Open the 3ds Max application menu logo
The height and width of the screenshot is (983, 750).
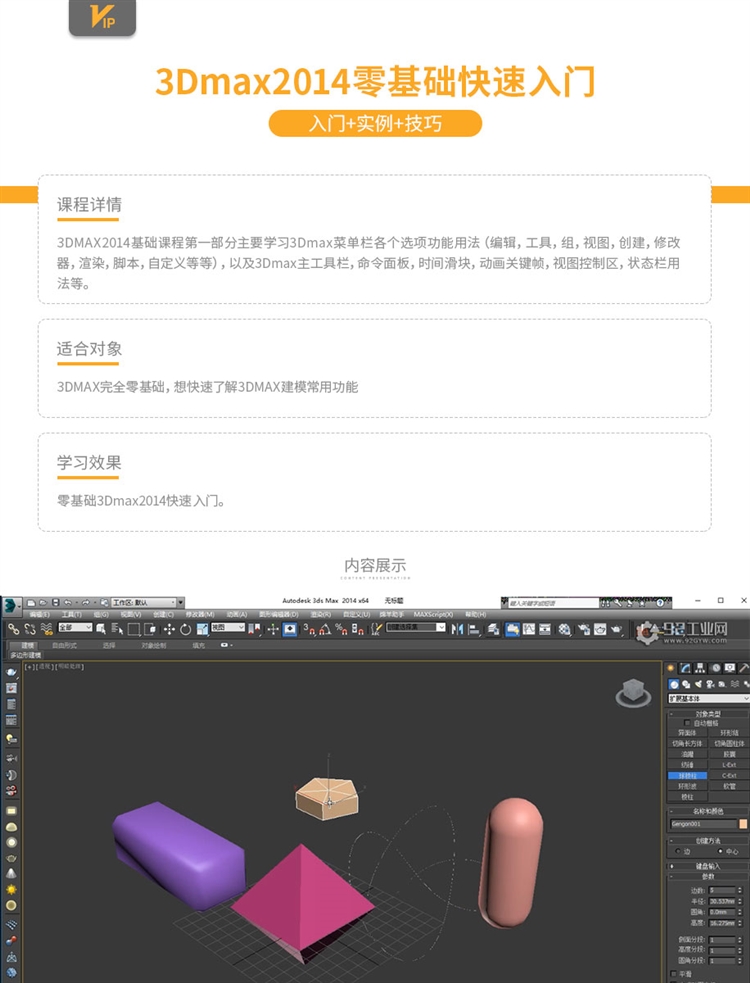click(x=11, y=606)
